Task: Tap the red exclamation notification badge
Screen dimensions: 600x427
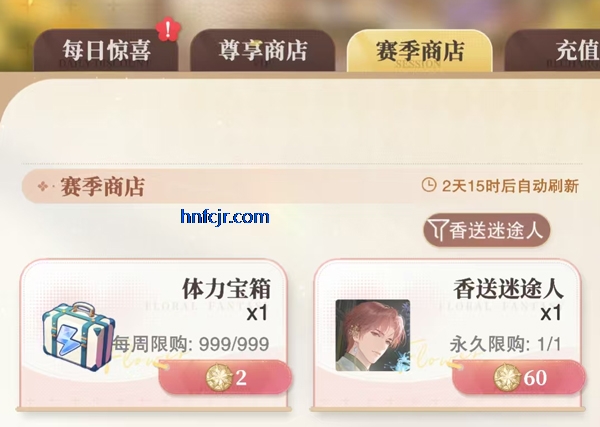Action: [x=168, y=30]
